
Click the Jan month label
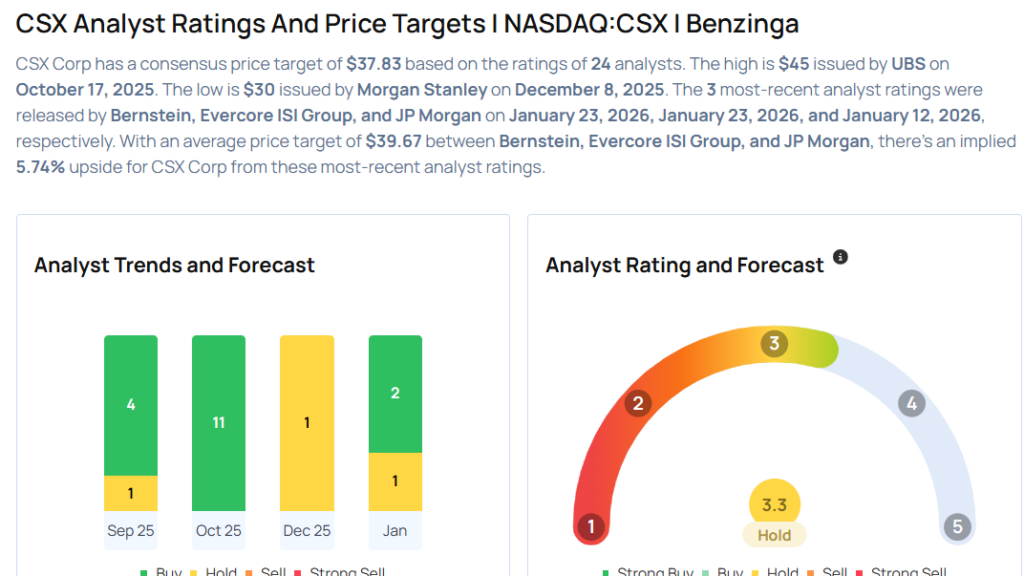[x=395, y=530]
